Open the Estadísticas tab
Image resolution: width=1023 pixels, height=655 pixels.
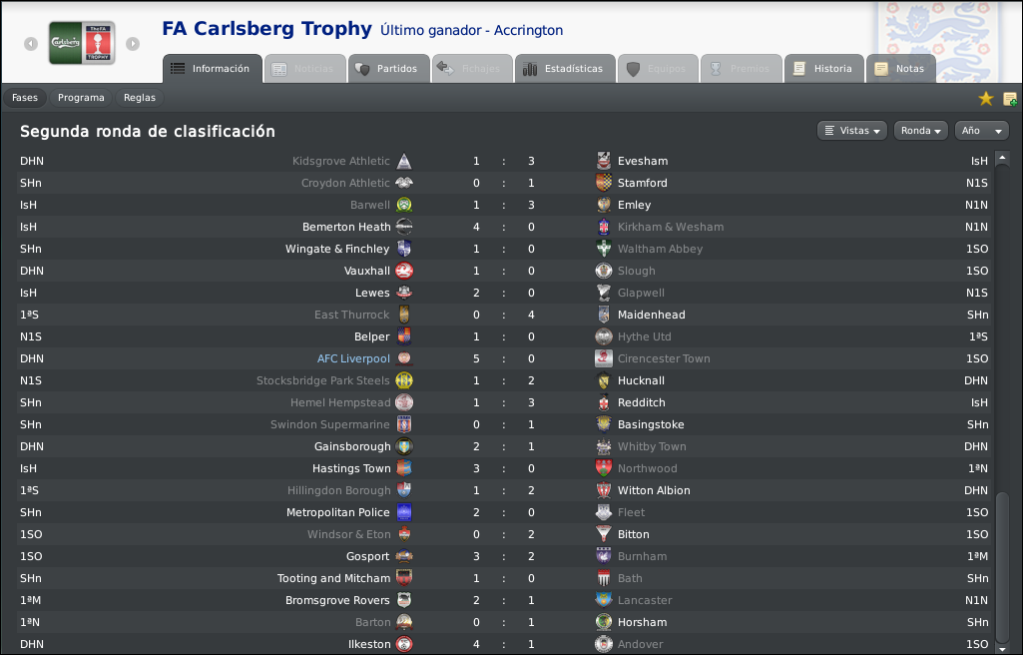pyautogui.click(x=565, y=69)
